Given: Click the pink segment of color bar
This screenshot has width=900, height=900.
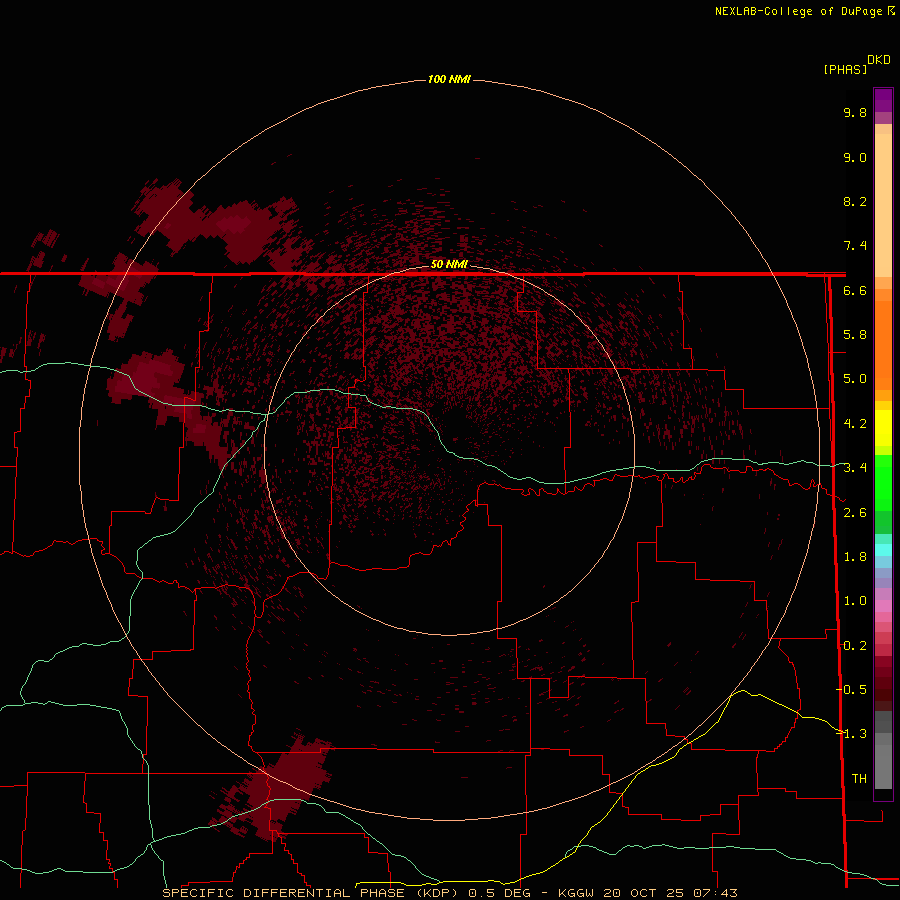Looking at the screenshot, I should (883, 606).
